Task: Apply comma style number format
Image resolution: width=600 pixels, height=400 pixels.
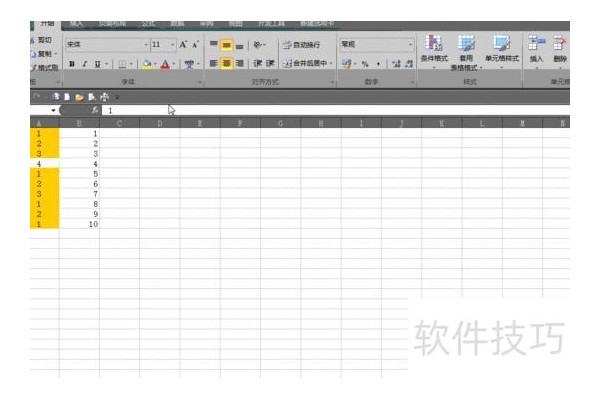Action: (378, 64)
